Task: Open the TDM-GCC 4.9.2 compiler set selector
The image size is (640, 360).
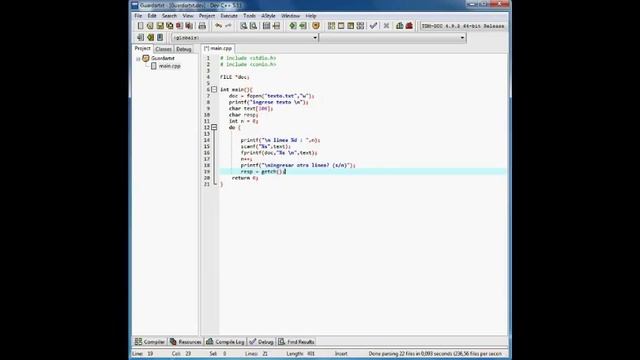Action: 463,26
